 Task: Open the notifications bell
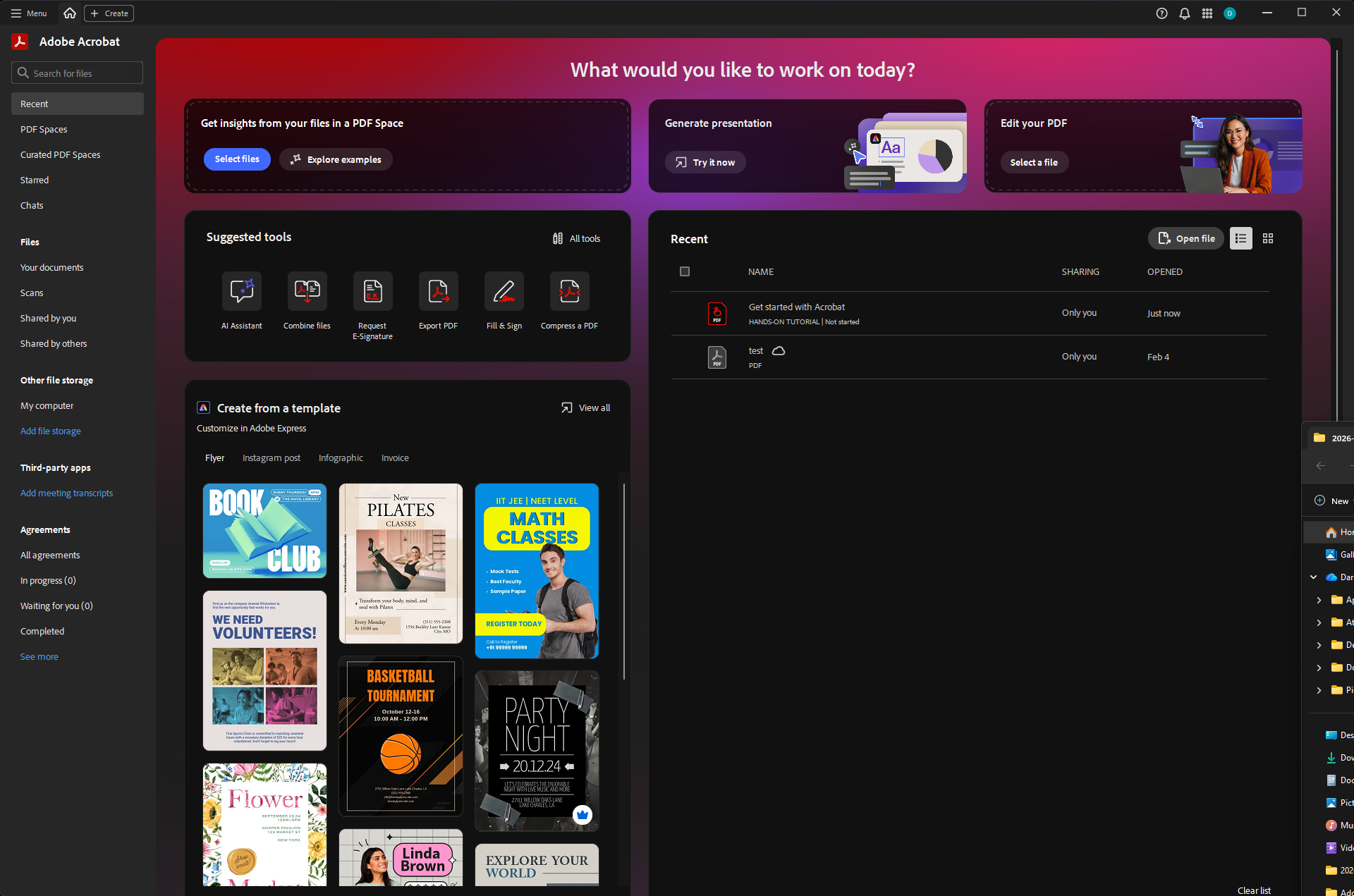pyautogui.click(x=1184, y=13)
